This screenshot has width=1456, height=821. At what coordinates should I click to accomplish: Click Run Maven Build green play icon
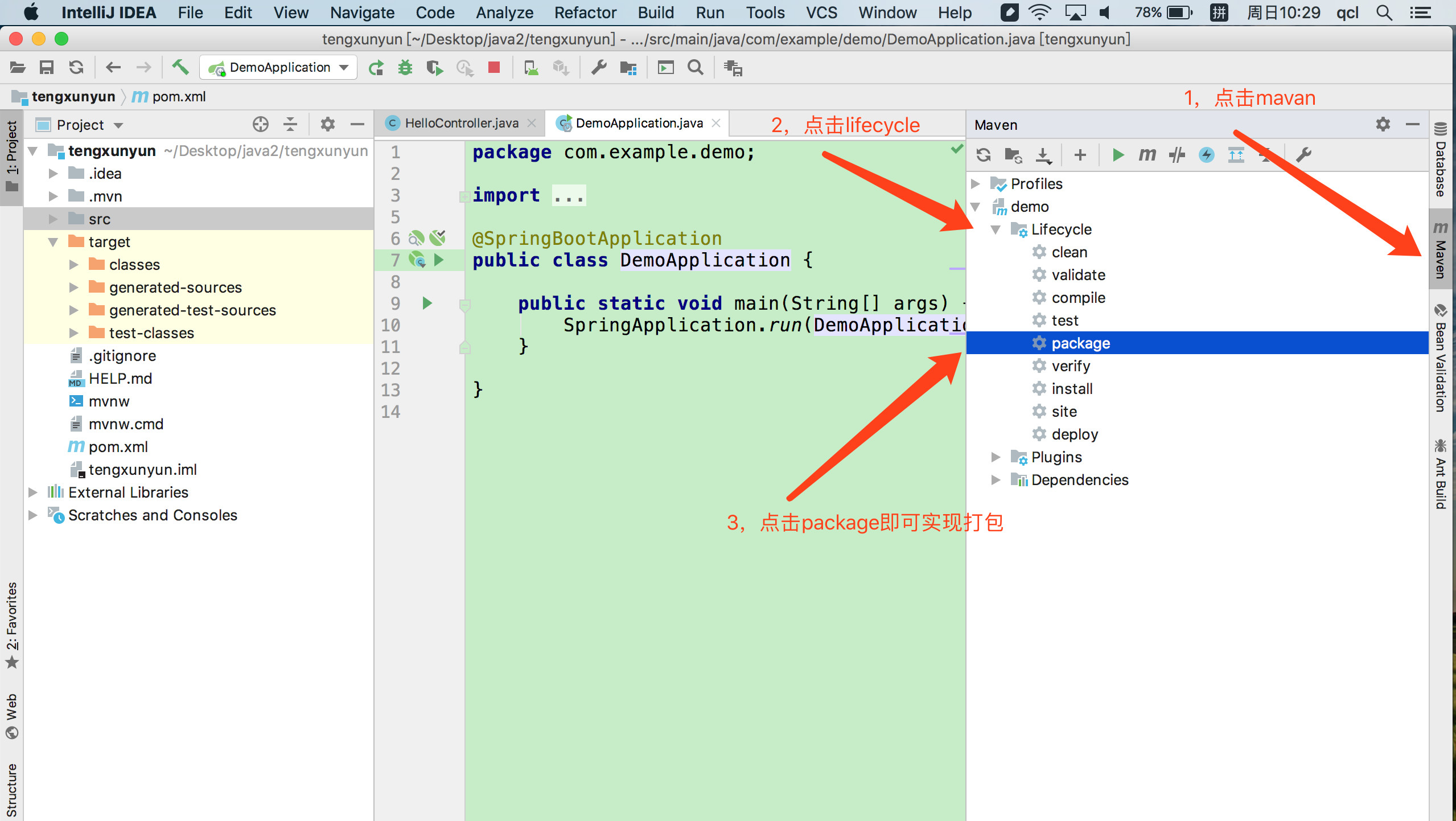pyautogui.click(x=1117, y=155)
